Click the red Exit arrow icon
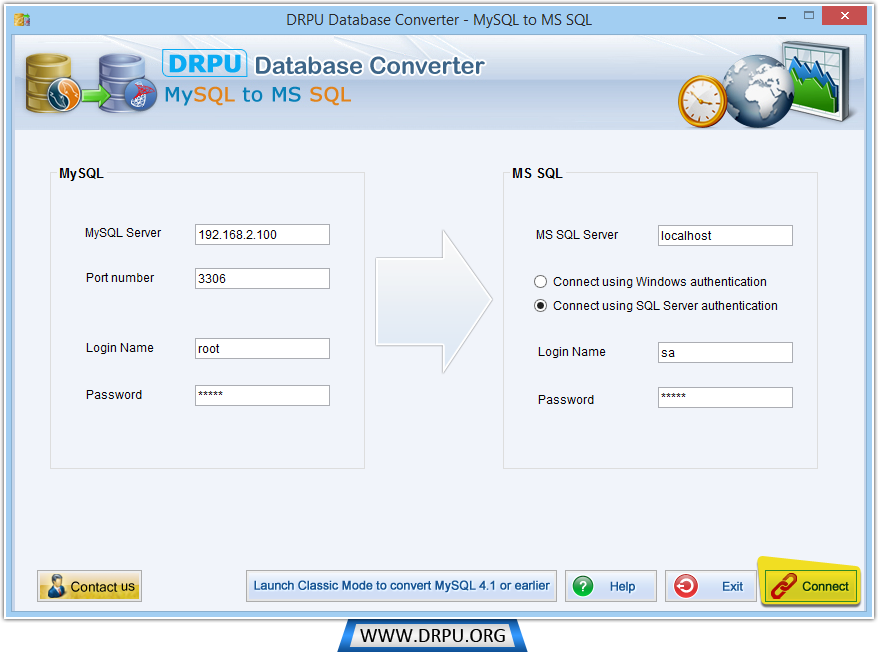The width and height of the screenshot is (878, 652). (x=686, y=586)
